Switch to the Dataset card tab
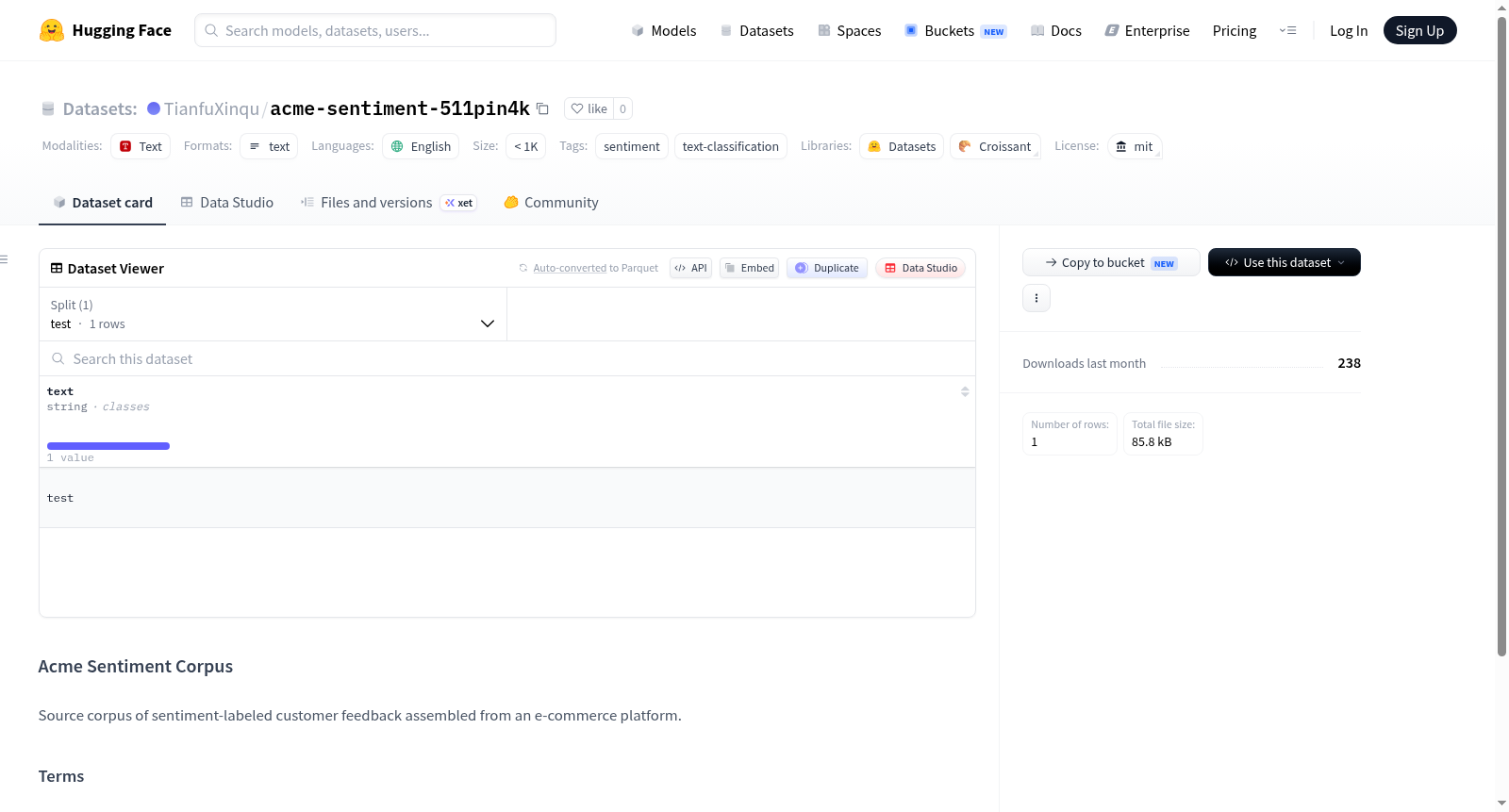 point(102,203)
